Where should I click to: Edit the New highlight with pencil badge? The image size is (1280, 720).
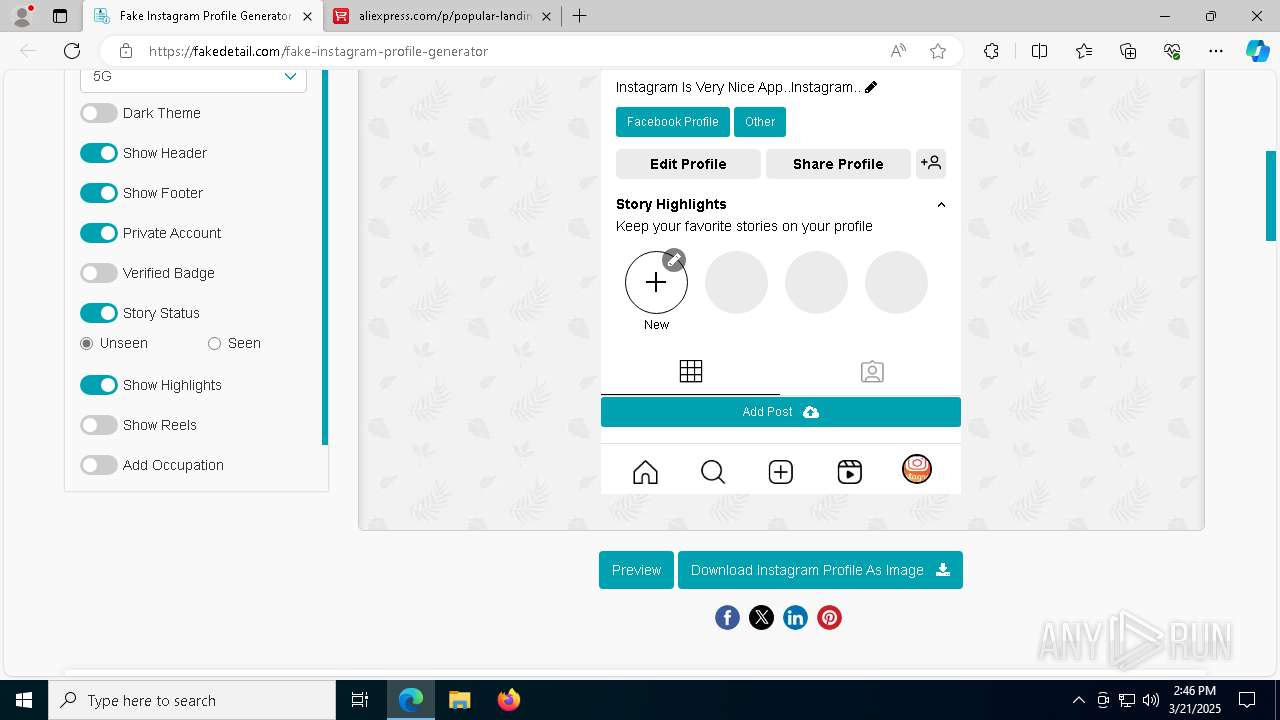[674, 260]
